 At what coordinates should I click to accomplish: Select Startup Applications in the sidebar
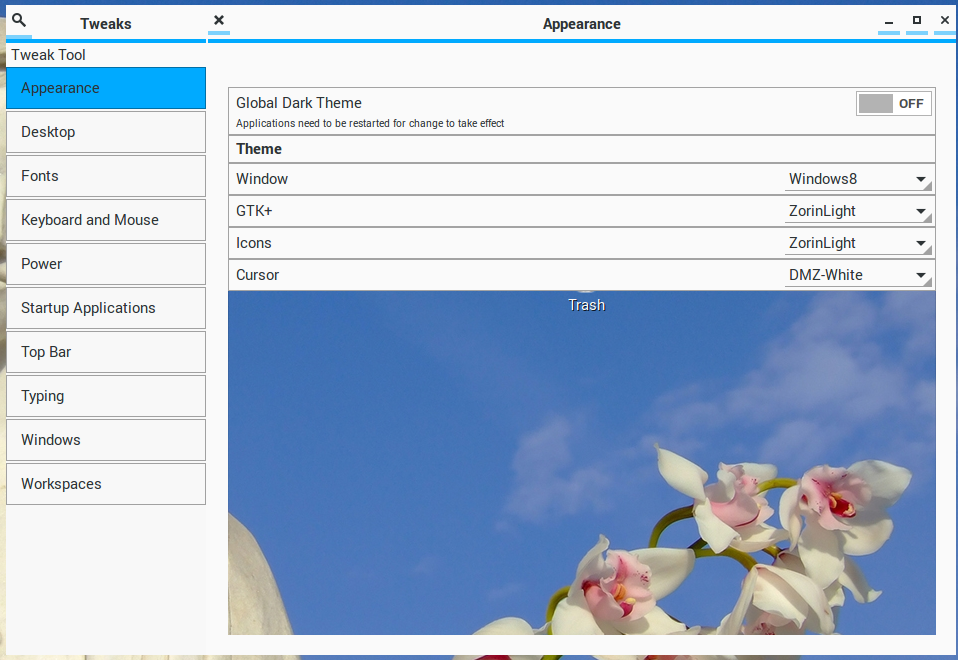pyautogui.click(x=106, y=309)
